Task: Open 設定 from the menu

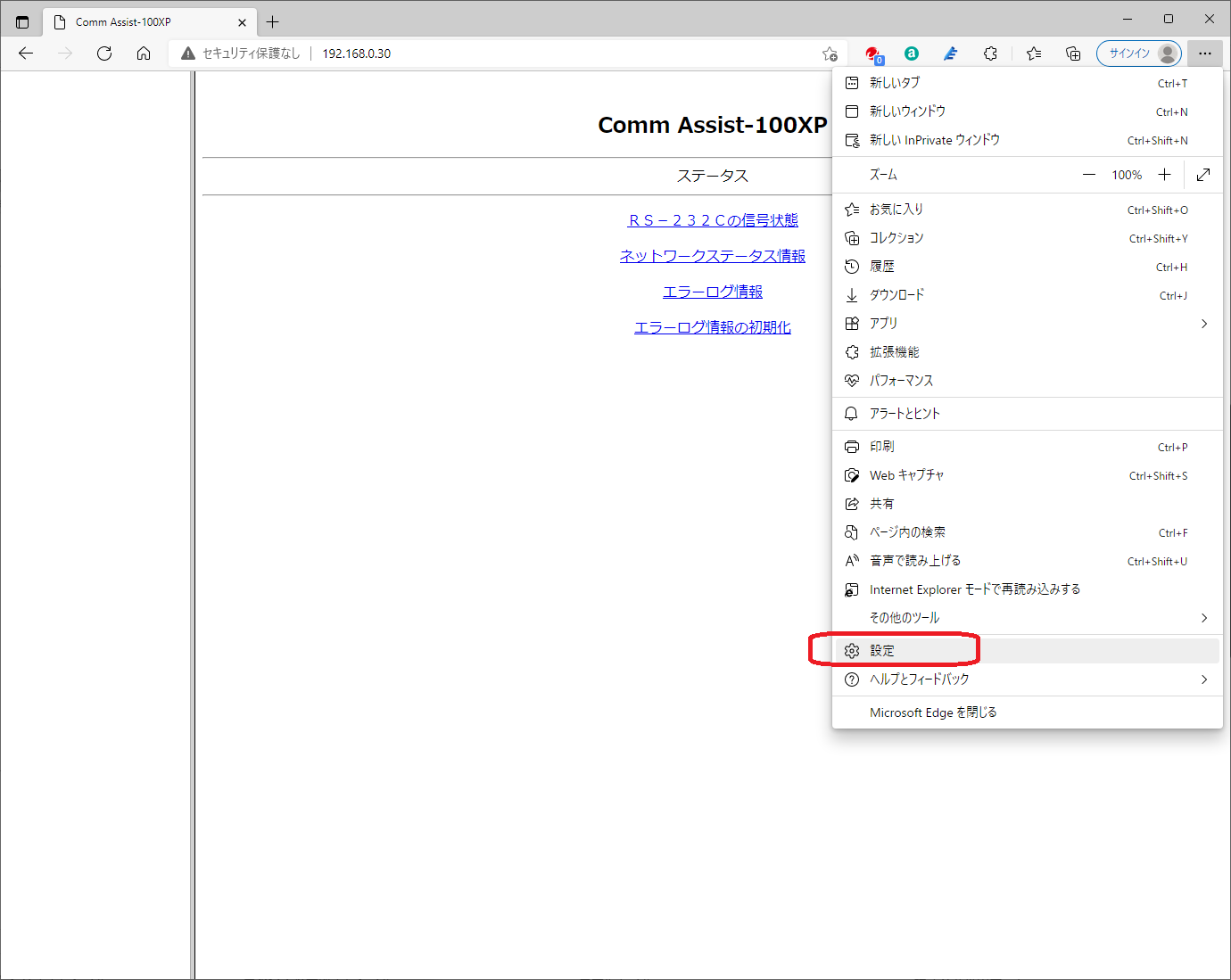Action: (1027, 651)
